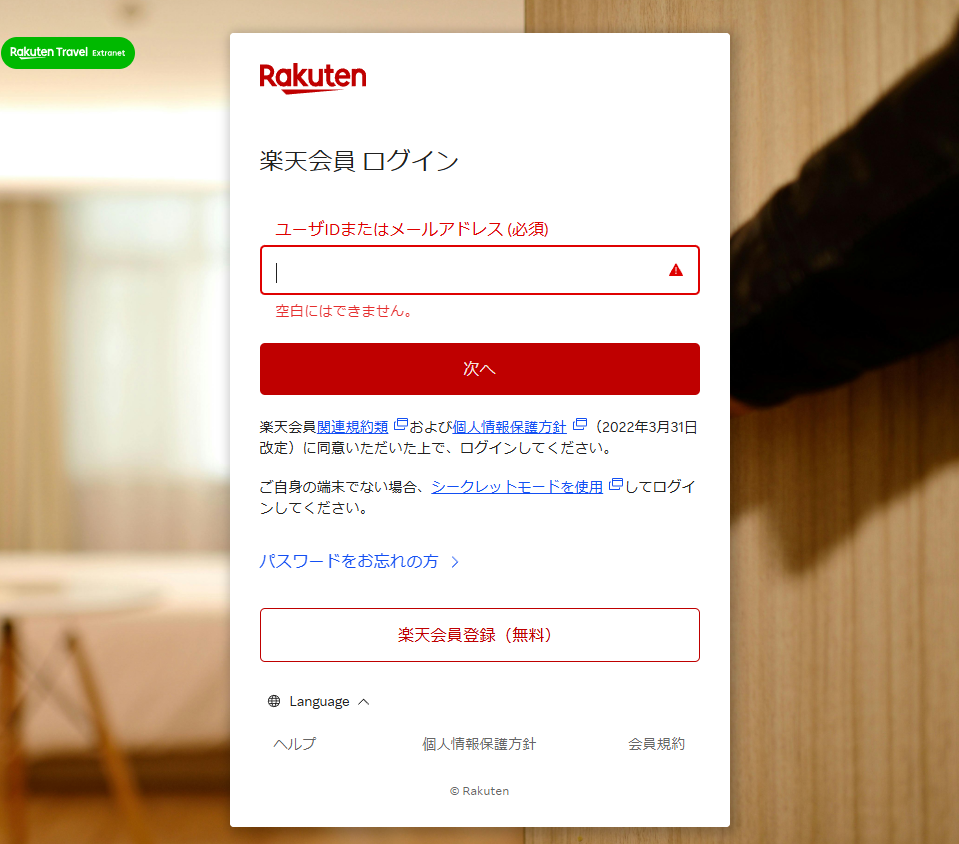Click the Rakuten Travel Extranet badge

tap(68, 53)
